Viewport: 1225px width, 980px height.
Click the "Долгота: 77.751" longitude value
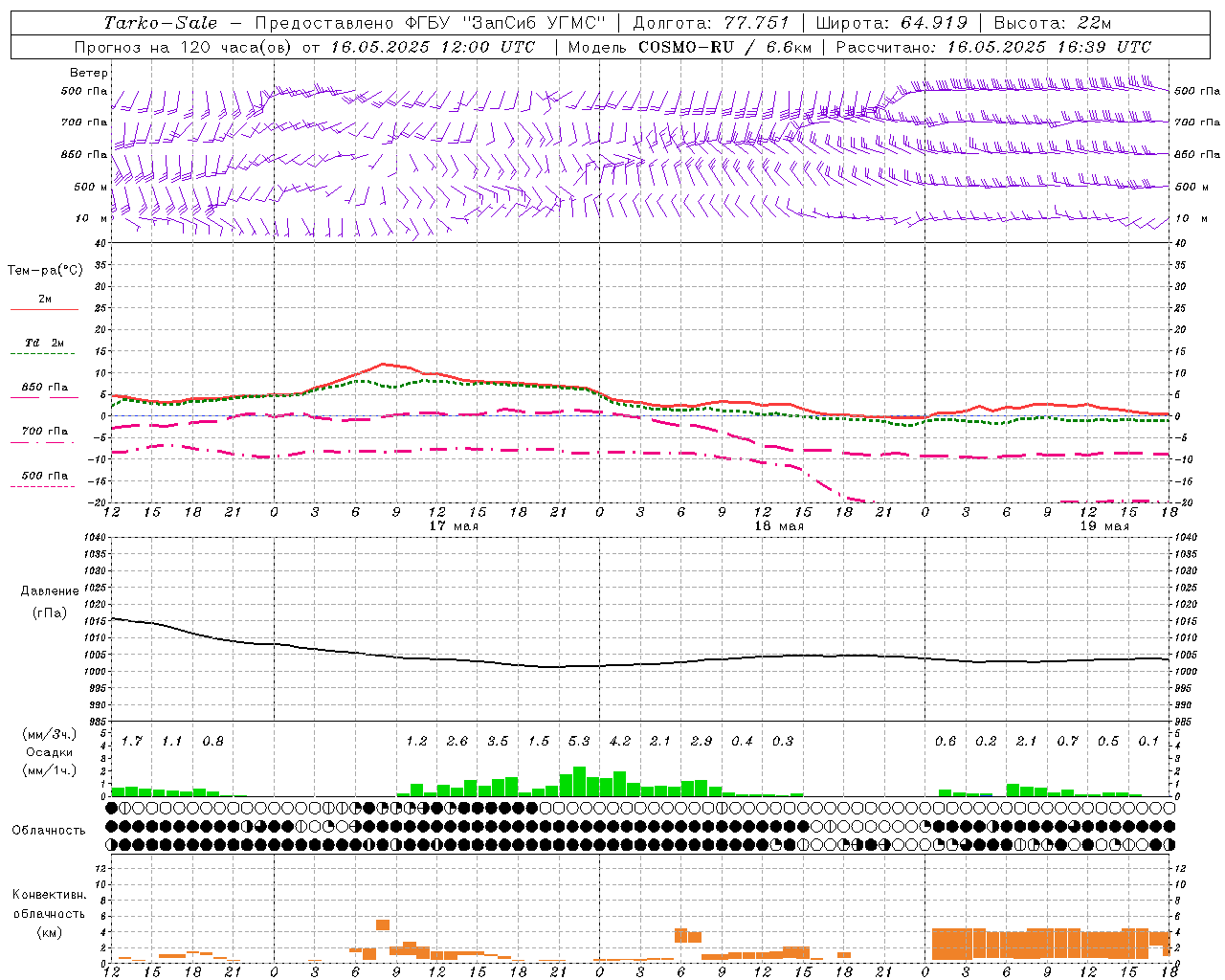click(x=711, y=23)
